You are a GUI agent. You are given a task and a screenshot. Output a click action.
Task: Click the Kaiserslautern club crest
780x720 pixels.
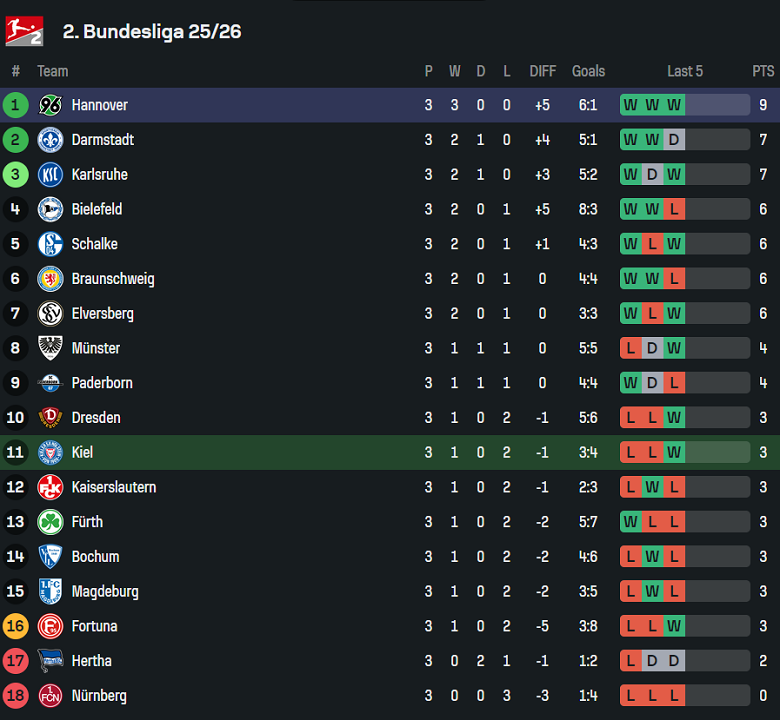[50, 487]
